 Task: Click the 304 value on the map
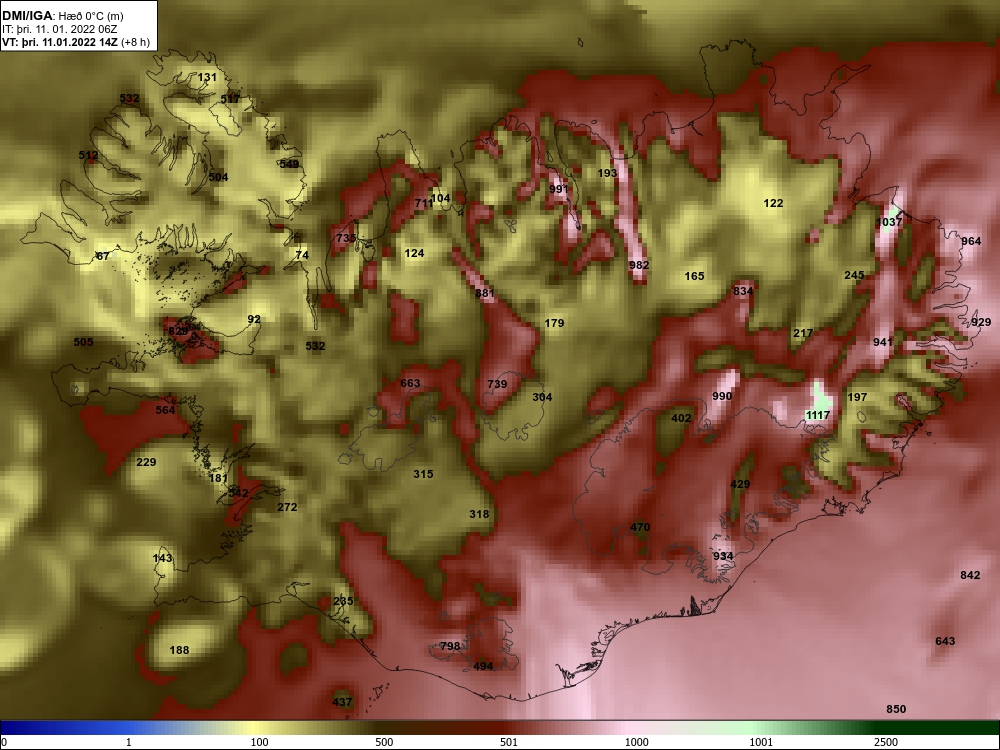point(542,397)
